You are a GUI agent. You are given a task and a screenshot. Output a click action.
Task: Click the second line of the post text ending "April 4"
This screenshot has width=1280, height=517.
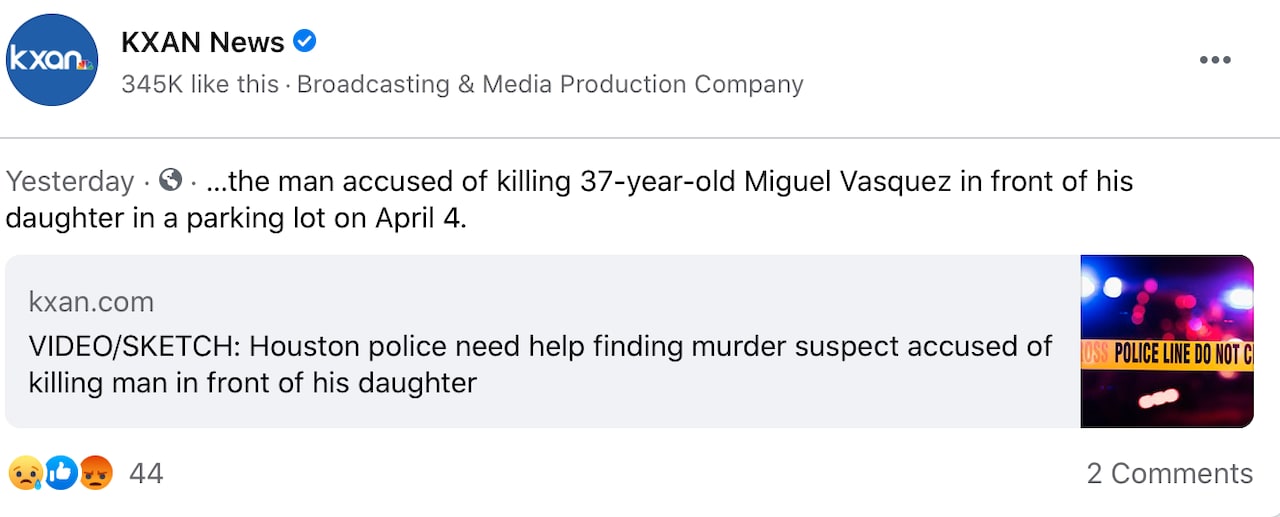(236, 218)
